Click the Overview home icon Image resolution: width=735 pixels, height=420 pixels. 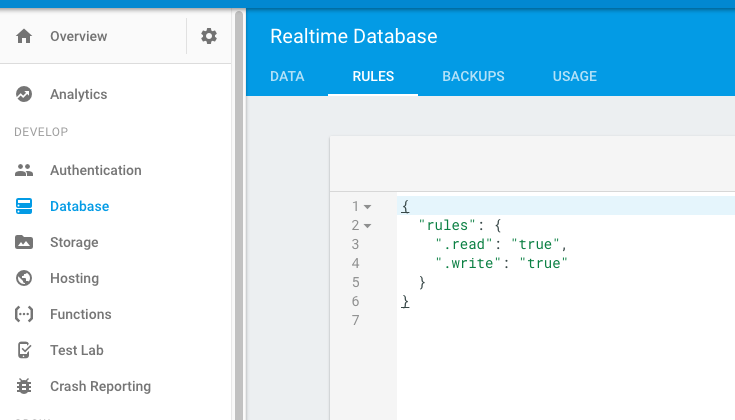tap(24, 36)
